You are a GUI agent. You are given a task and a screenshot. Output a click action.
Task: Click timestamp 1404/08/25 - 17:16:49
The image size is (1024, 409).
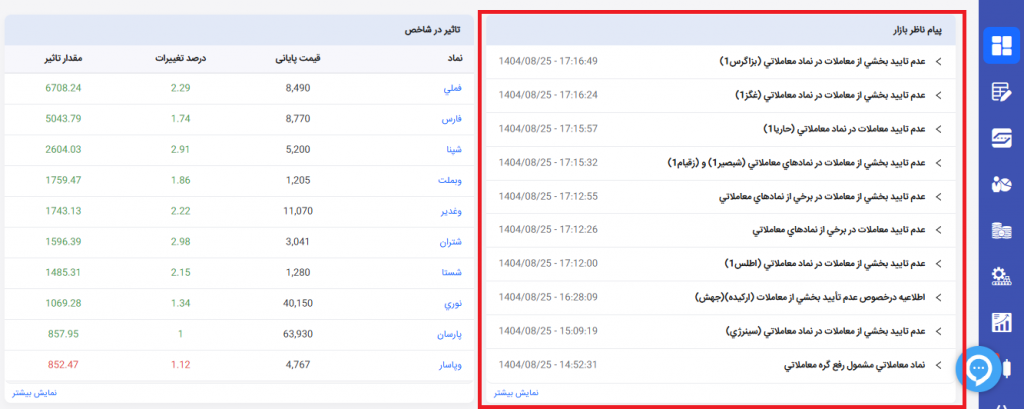click(x=548, y=61)
